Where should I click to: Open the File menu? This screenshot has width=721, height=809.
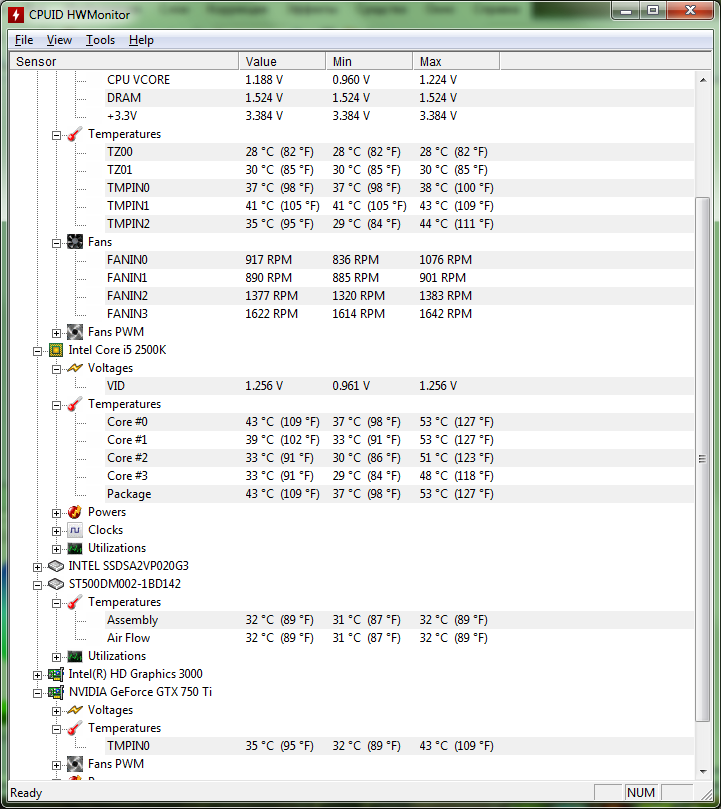point(24,40)
